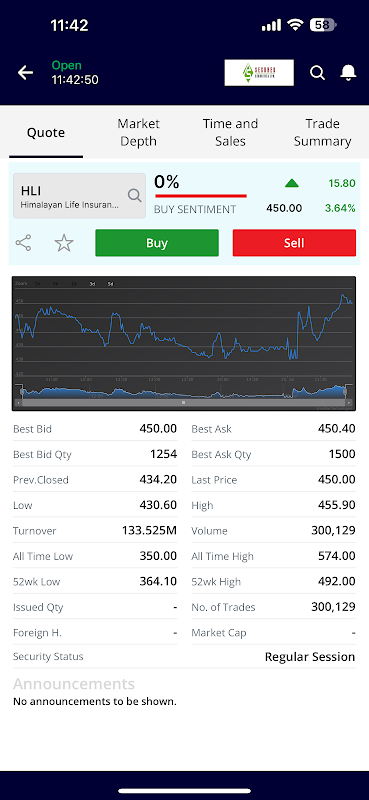Click the left arrow of chart scrollbar
The height and width of the screenshot is (800, 369).
pos(19,403)
